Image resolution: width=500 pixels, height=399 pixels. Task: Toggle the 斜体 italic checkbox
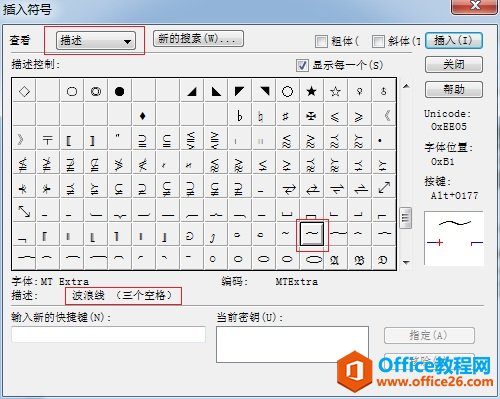pyautogui.click(x=378, y=42)
